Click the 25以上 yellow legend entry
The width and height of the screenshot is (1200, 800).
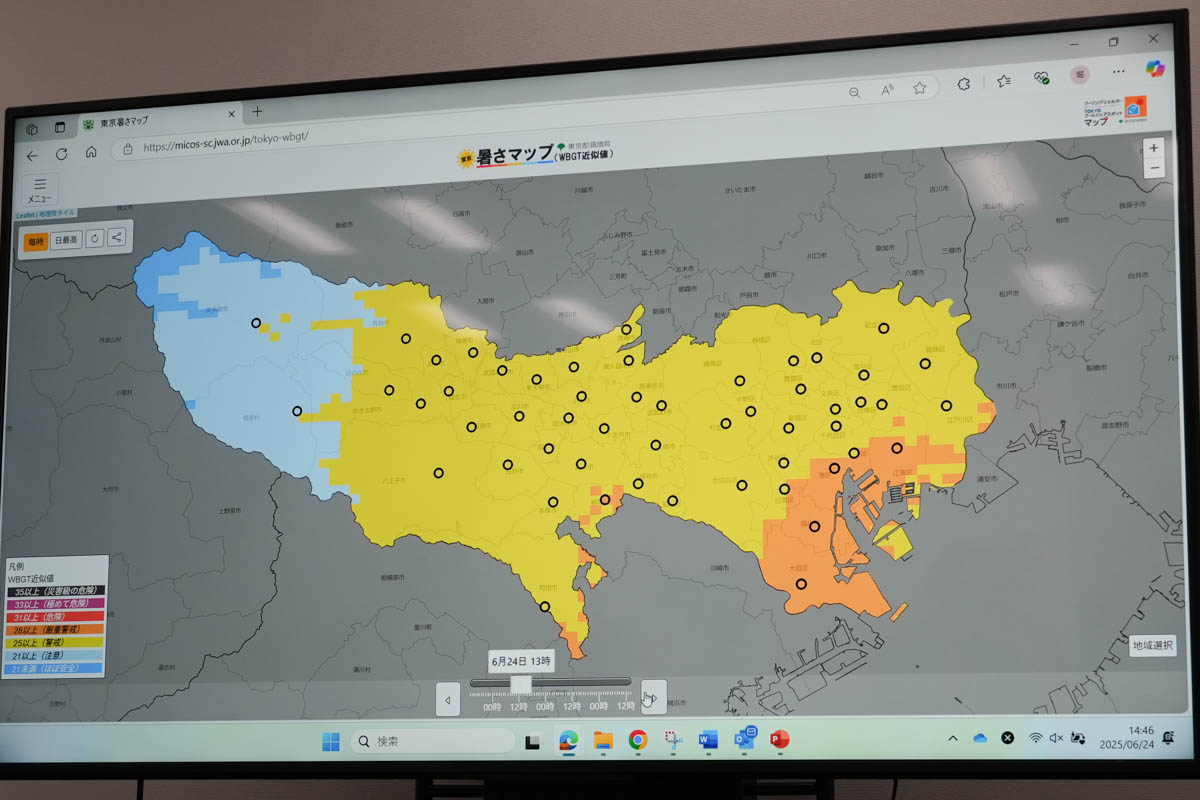coord(55,643)
